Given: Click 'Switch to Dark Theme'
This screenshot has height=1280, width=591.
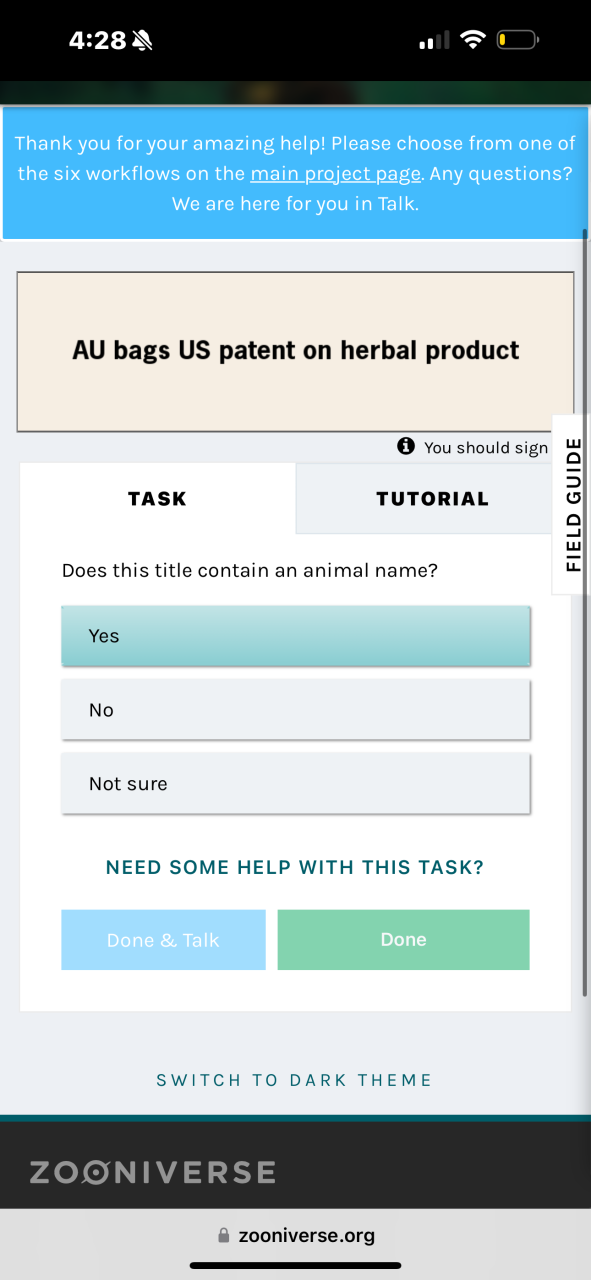Looking at the screenshot, I should coord(295,1080).
